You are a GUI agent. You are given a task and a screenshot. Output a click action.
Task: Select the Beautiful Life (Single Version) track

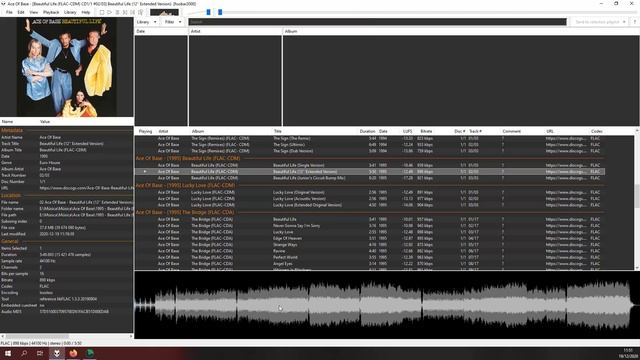(370, 165)
